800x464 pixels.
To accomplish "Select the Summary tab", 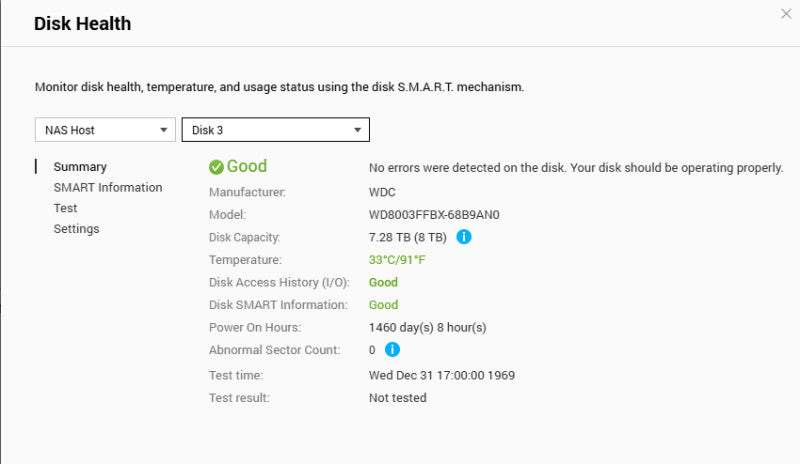I will (x=80, y=167).
